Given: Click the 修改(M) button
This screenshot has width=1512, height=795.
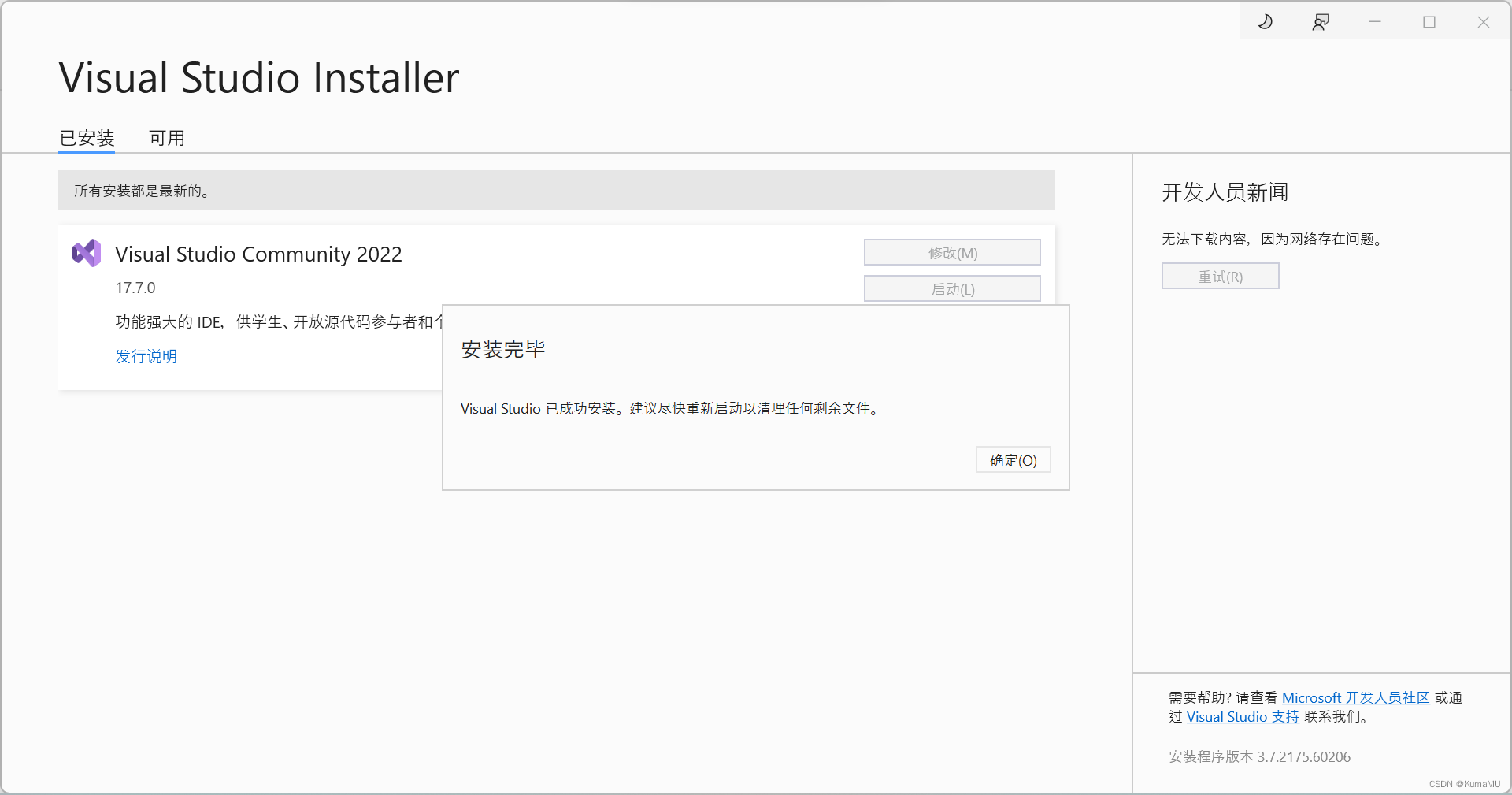Looking at the screenshot, I should (952, 253).
